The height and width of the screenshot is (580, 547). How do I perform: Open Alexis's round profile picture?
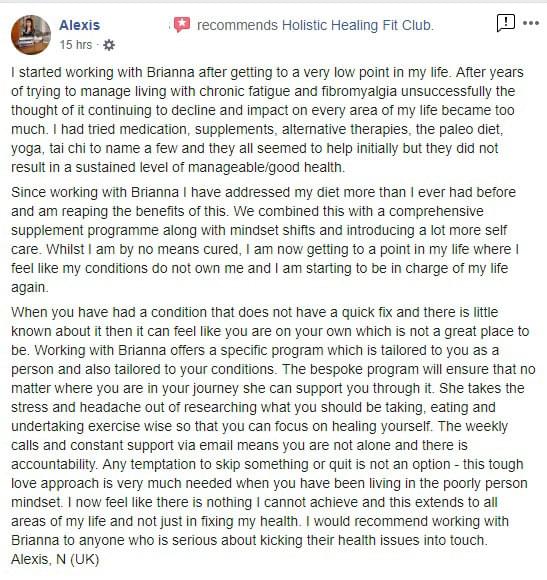point(31,35)
